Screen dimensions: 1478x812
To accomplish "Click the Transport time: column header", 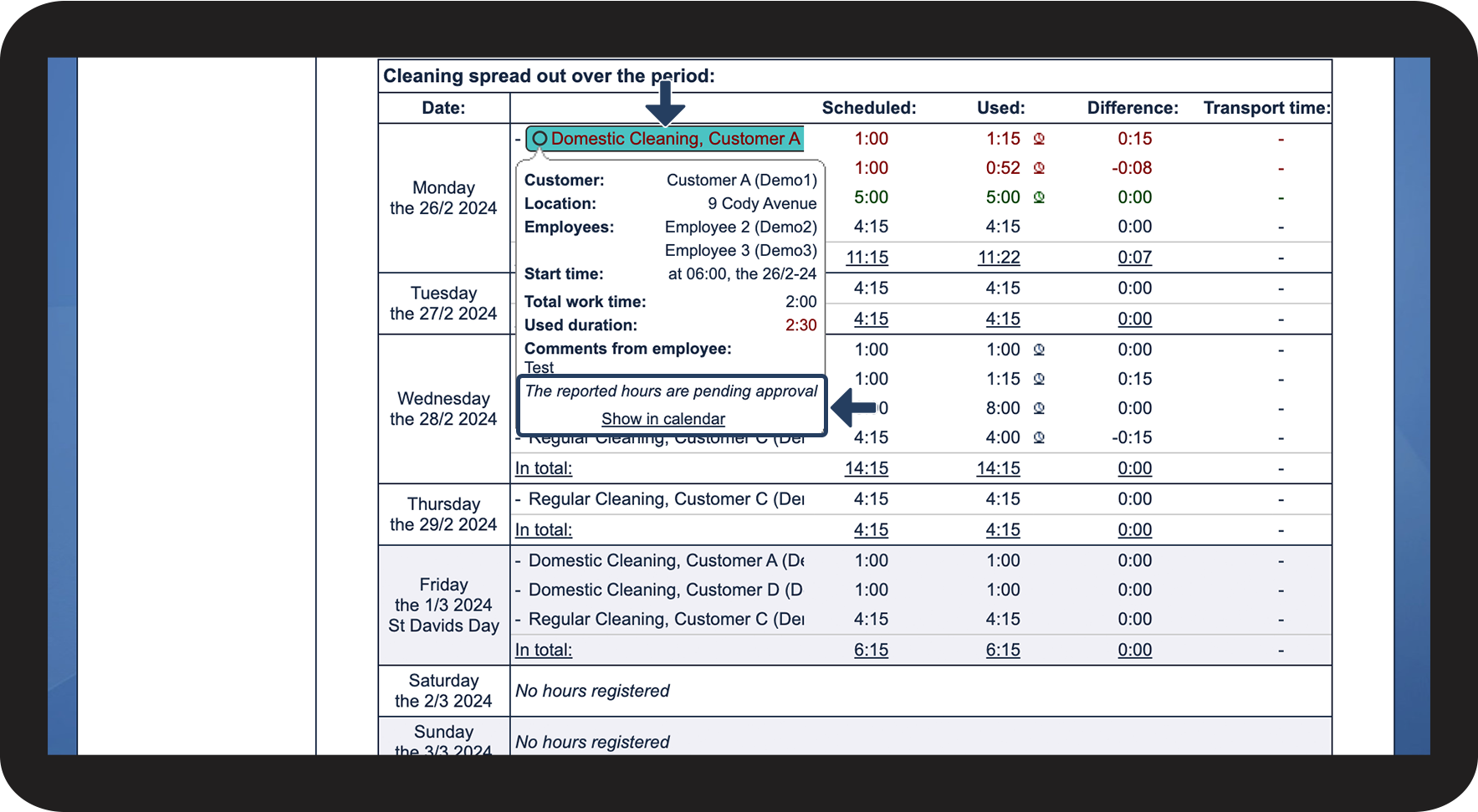I will (1266, 108).
